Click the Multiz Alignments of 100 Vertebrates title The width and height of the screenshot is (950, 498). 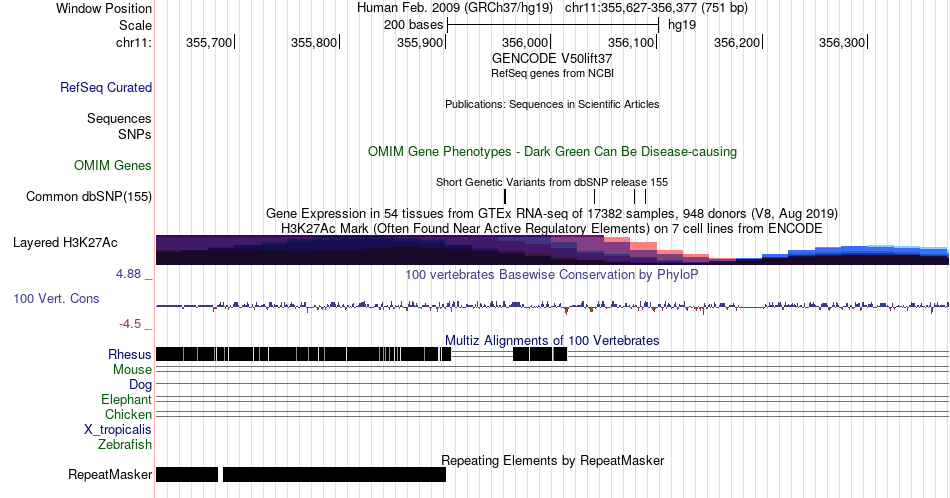click(552, 340)
